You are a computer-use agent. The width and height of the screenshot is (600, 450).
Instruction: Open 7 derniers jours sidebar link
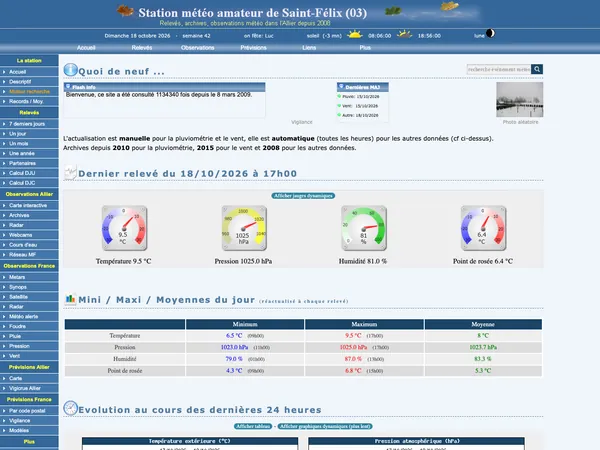(29, 124)
